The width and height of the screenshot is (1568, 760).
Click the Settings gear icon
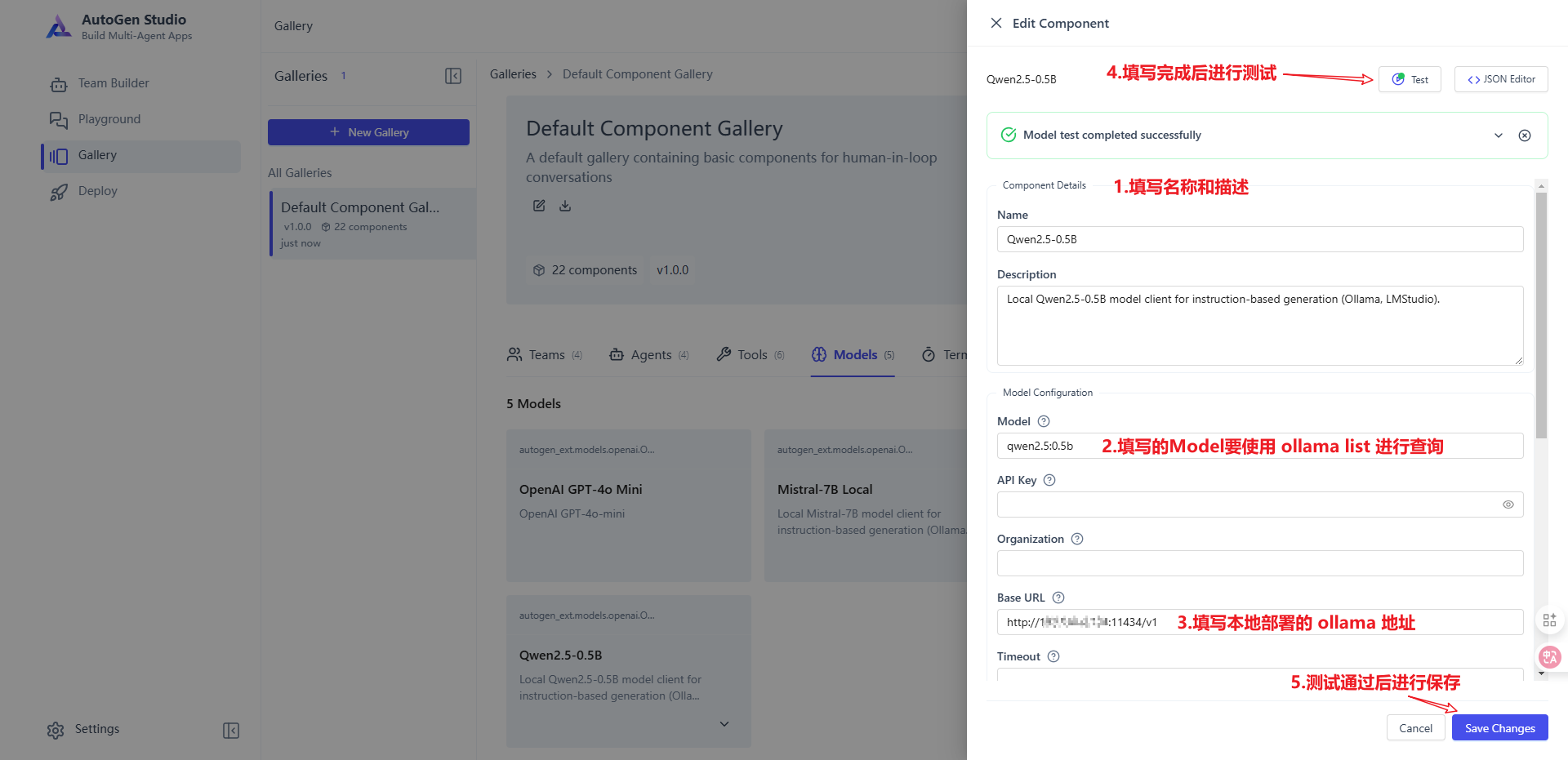click(56, 730)
